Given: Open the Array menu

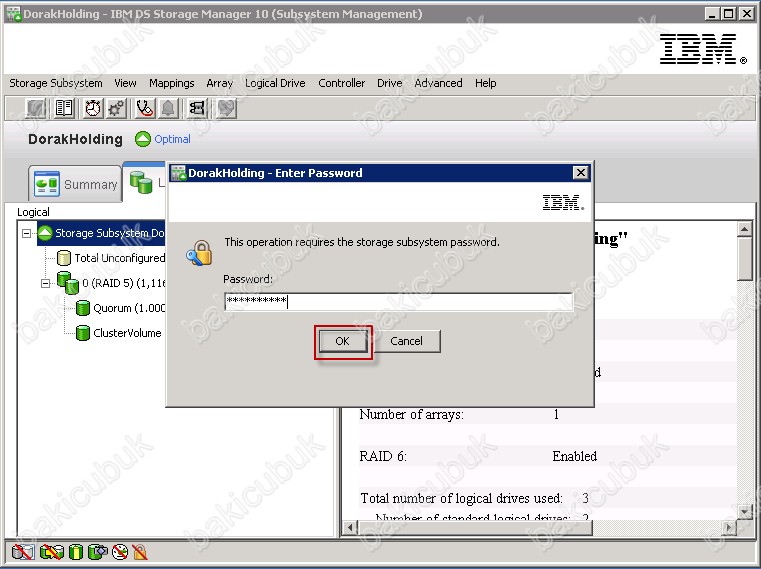Looking at the screenshot, I should click(219, 83).
